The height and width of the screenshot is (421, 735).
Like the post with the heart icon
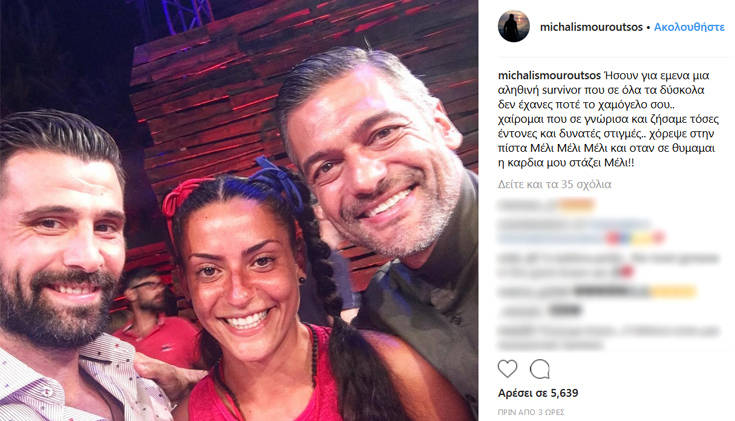click(507, 369)
